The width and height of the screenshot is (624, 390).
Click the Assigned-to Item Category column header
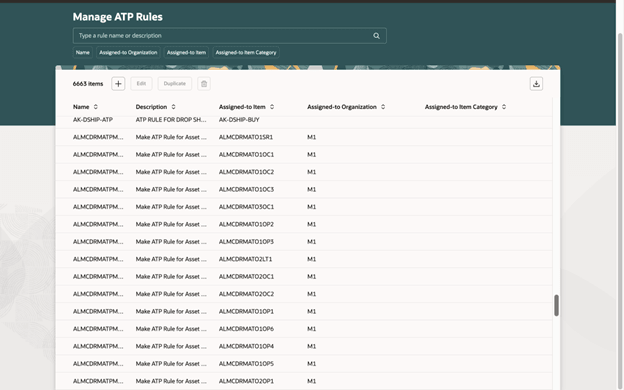(x=461, y=107)
